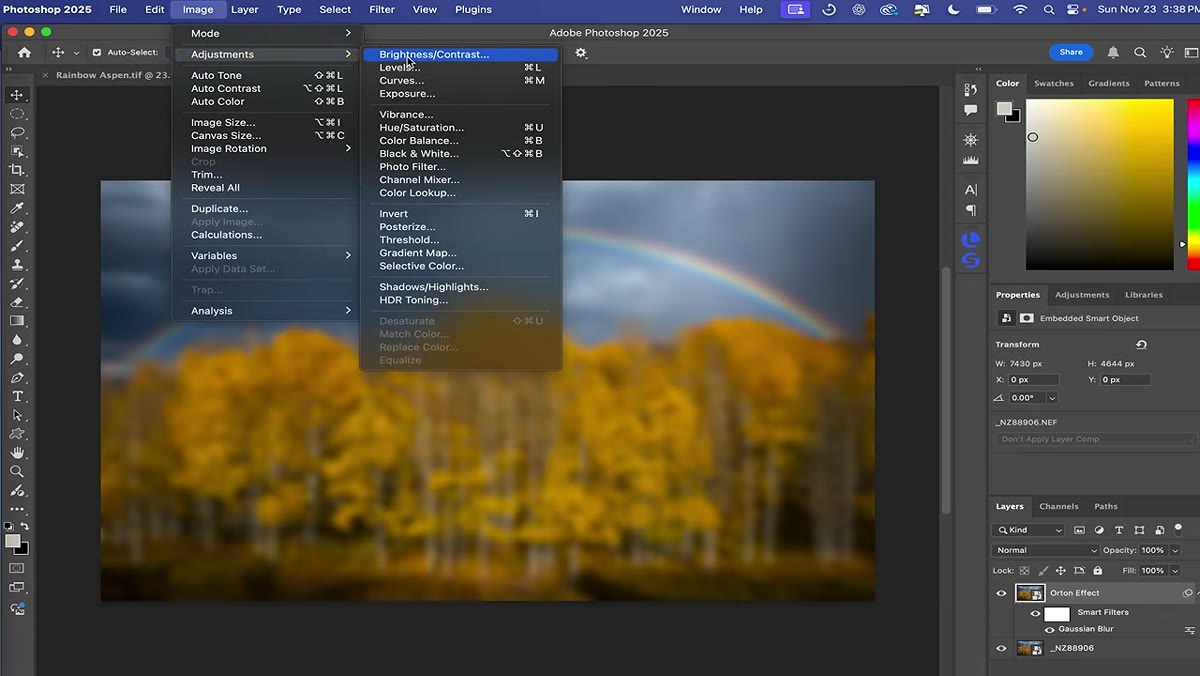Hide the _NZ88906 layer
Screen dimensions: 1200x676
coord(1001,648)
